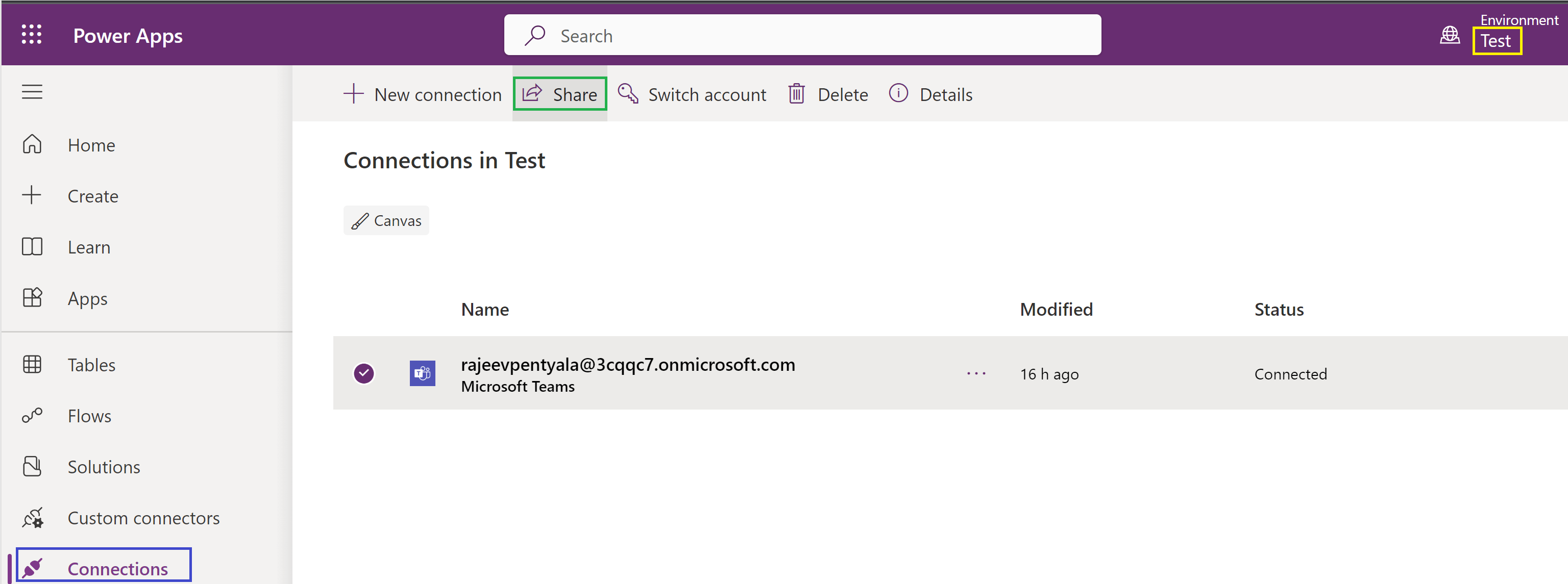Go to Home in navigation
Screen dimensions: 1568x584
[x=91, y=145]
